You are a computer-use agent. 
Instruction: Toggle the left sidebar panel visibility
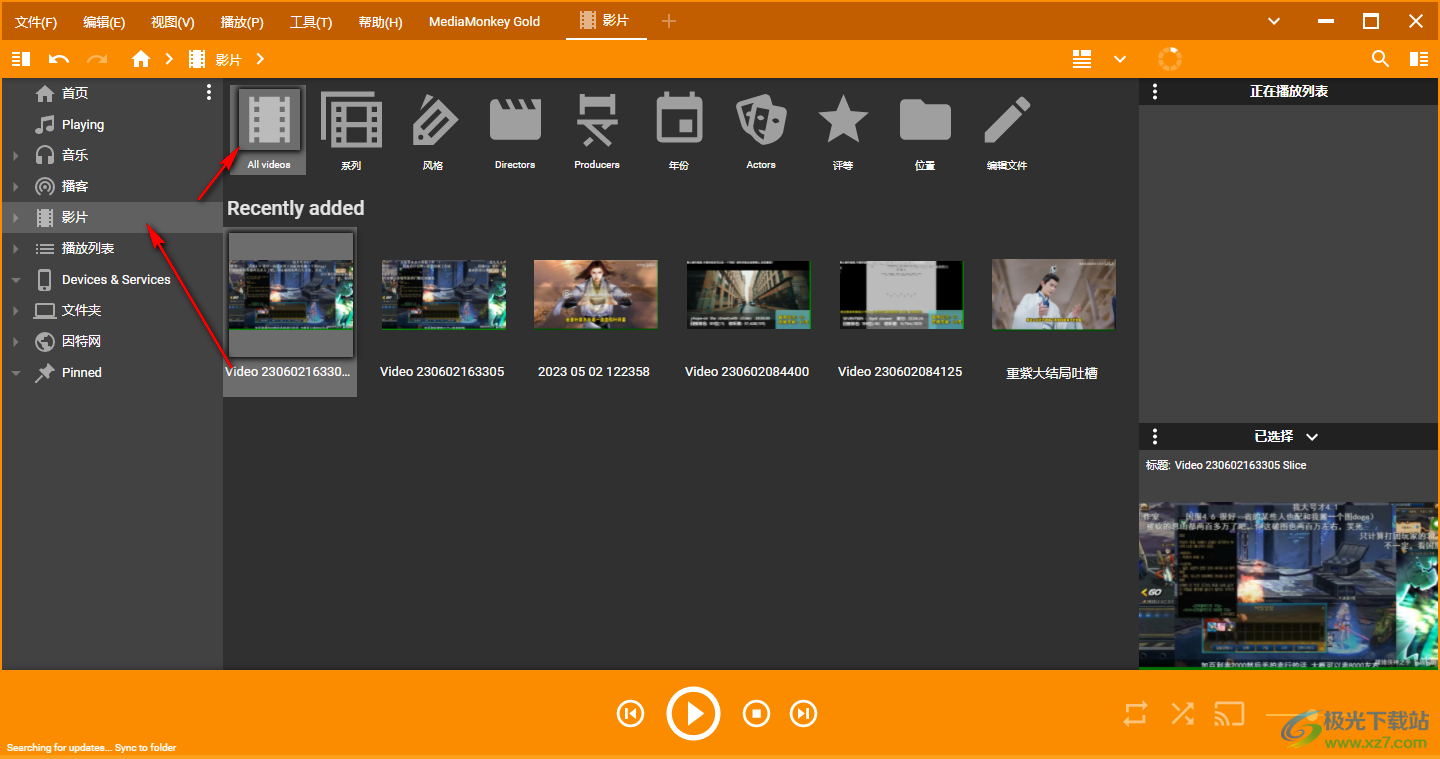pos(21,59)
